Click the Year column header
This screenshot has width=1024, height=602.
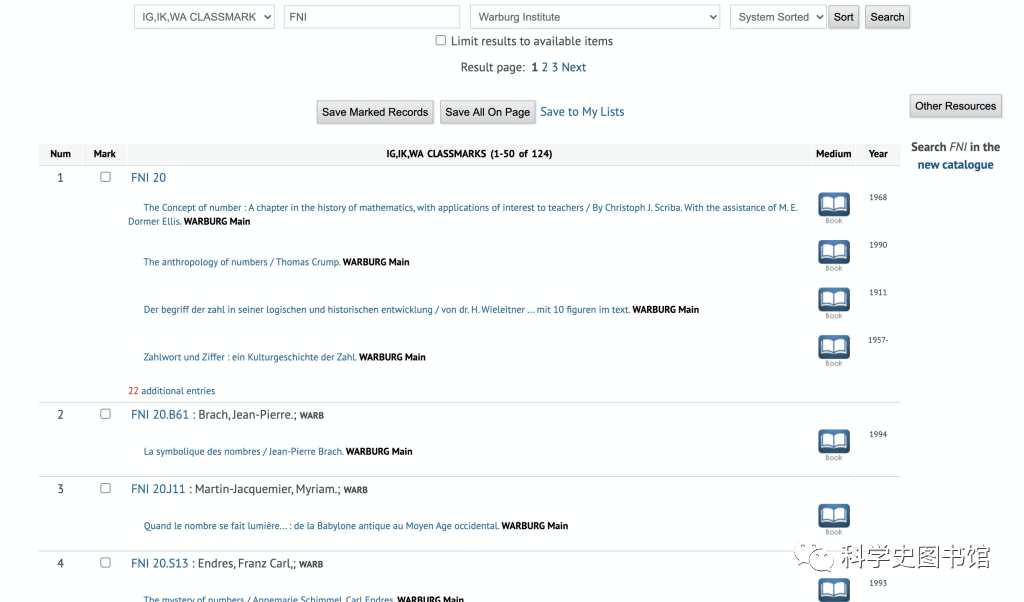[878, 154]
